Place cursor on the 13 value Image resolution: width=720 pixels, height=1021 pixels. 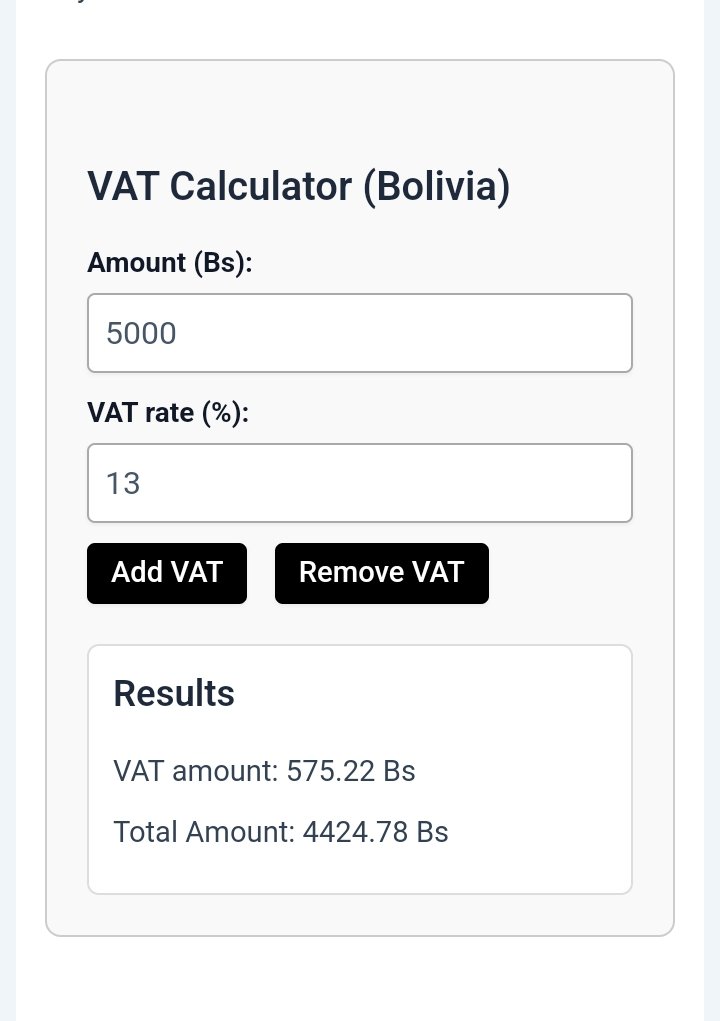(123, 483)
